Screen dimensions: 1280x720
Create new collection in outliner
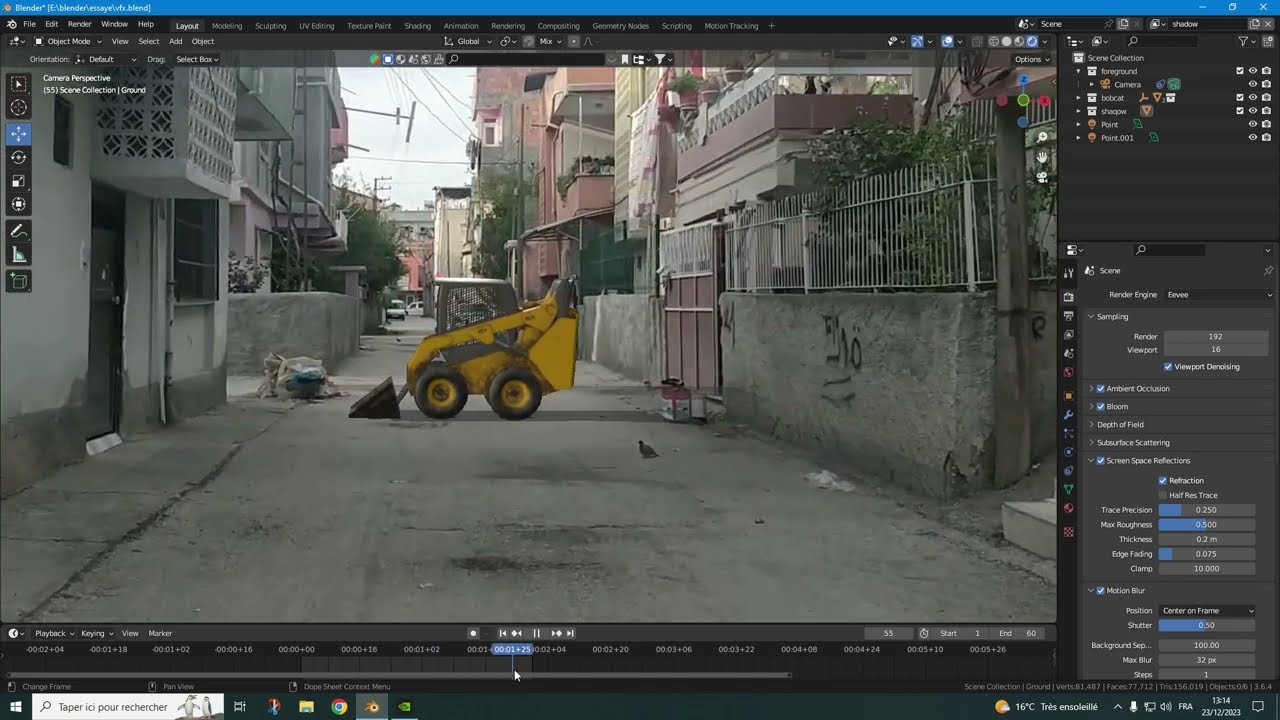click(1268, 41)
